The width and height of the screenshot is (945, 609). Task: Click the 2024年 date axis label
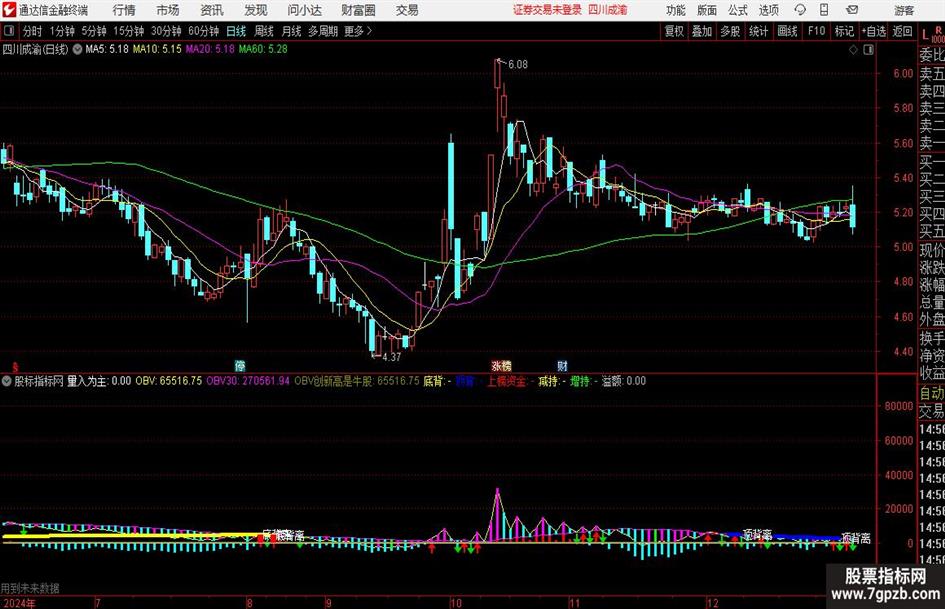click(x=19, y=603)
